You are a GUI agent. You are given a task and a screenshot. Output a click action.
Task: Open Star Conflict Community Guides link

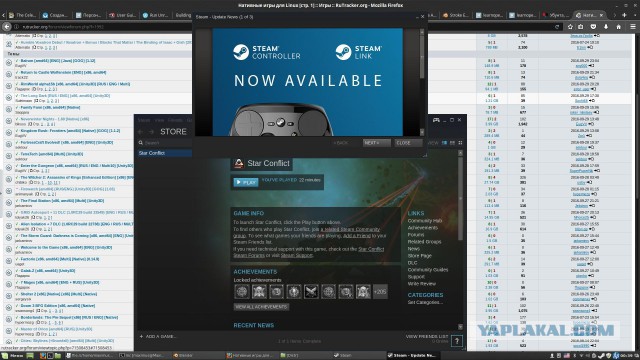[x=428, y=270]
